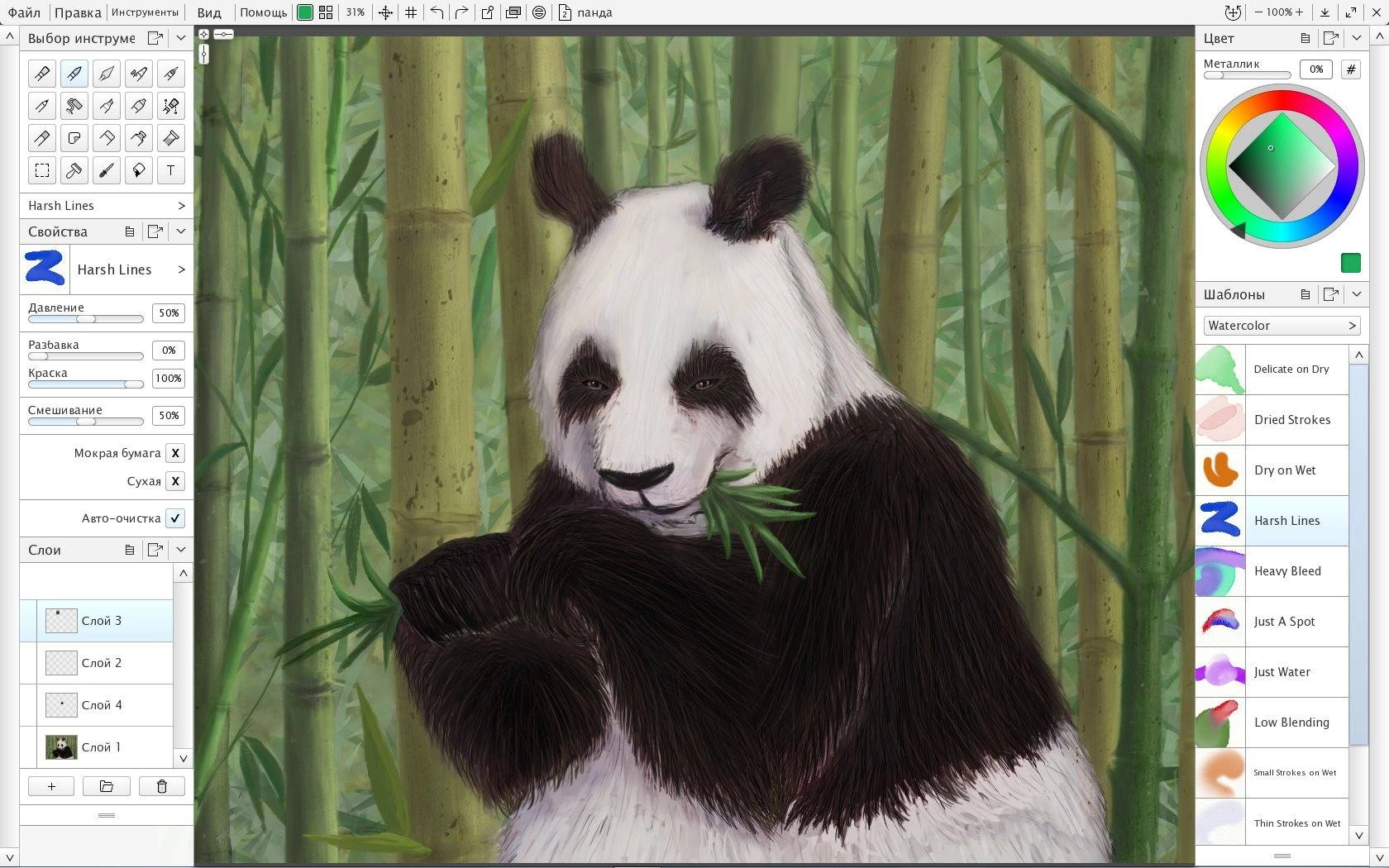Click the Redo arrow in the toolbar
1389x868 pixels.
[462, 12]
